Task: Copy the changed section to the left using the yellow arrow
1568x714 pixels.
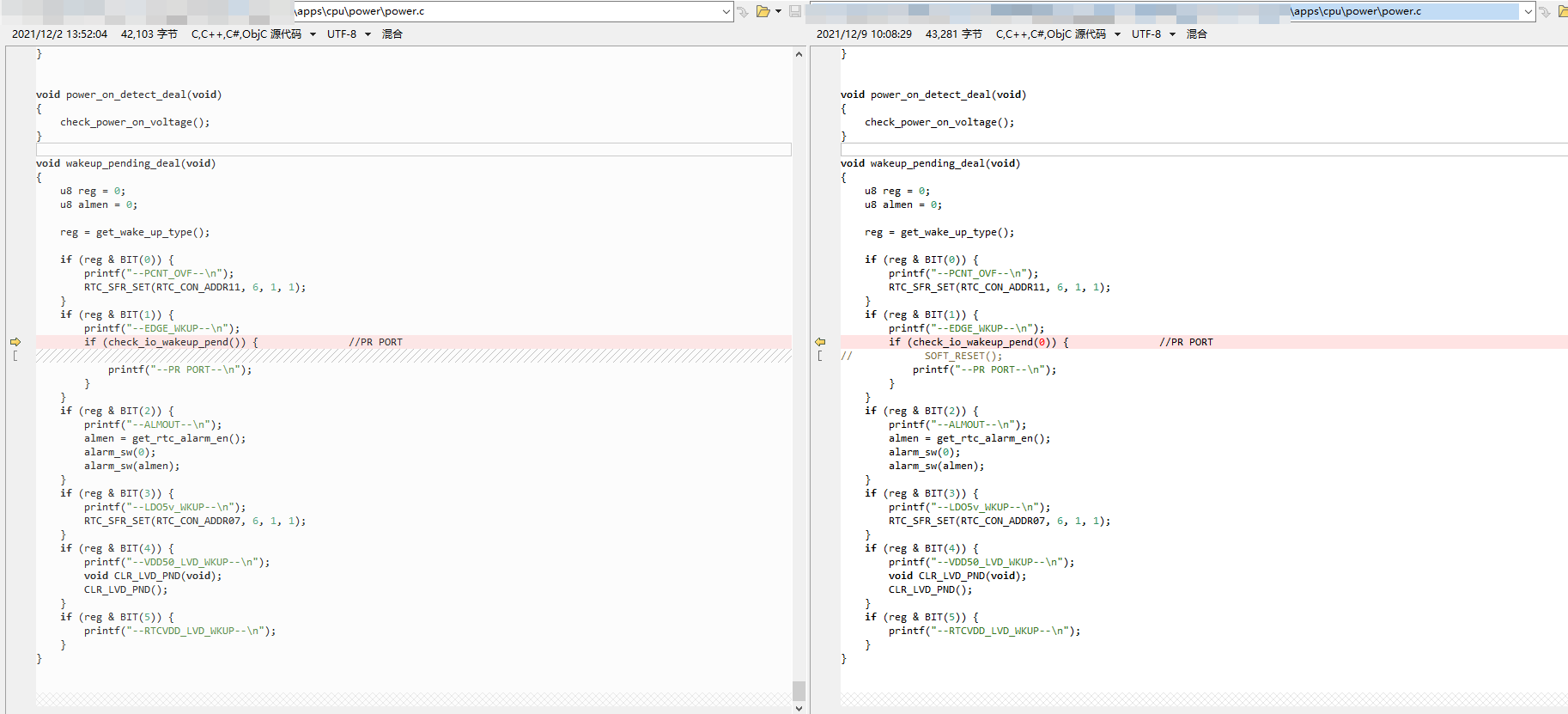Action: tap(820, 342)
